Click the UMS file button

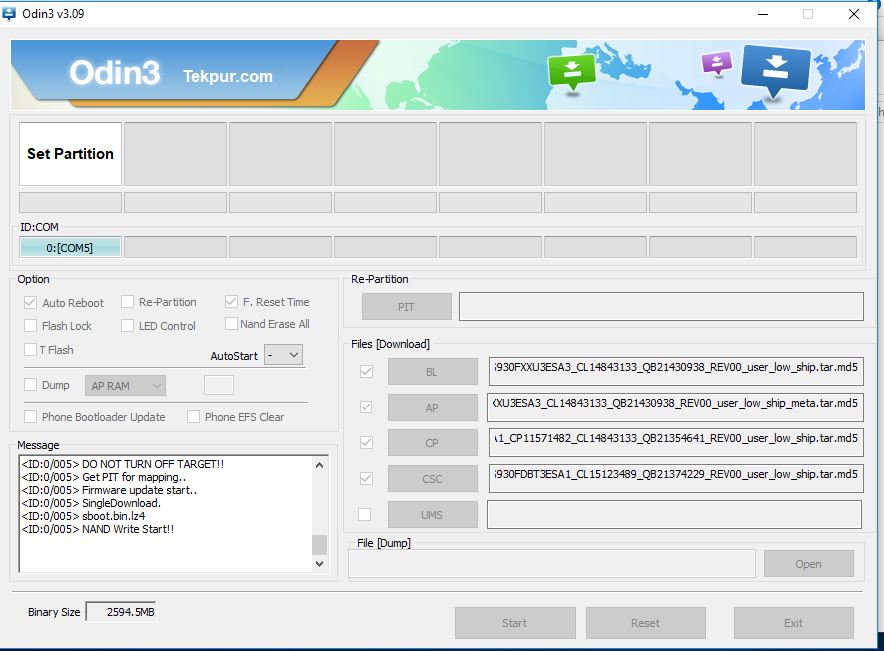(x=432, y=515)
